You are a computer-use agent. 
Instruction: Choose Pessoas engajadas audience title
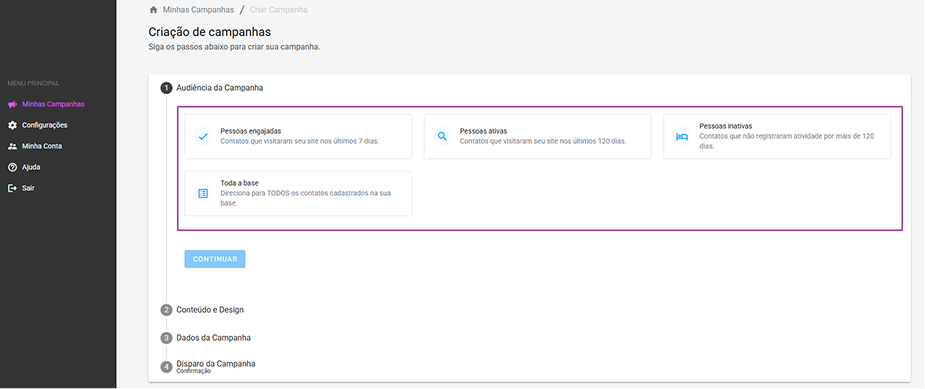click(251, 131)
